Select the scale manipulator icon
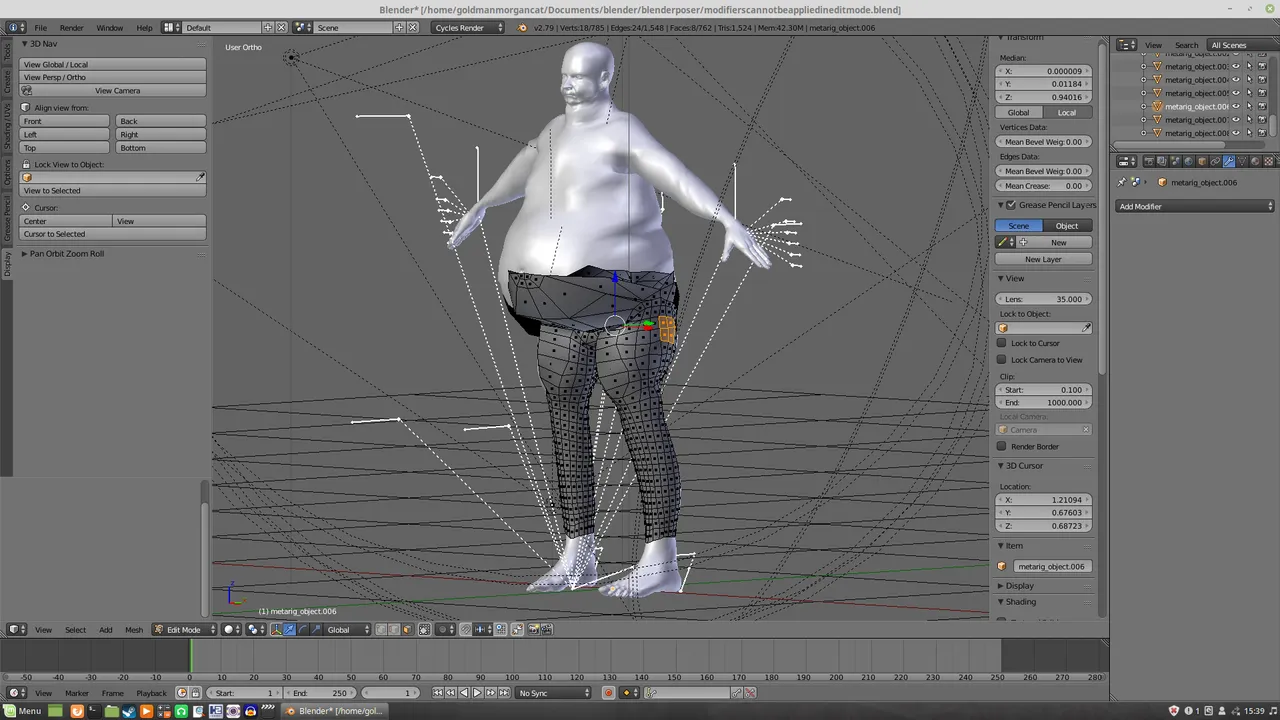 click(x=316, y=629)
